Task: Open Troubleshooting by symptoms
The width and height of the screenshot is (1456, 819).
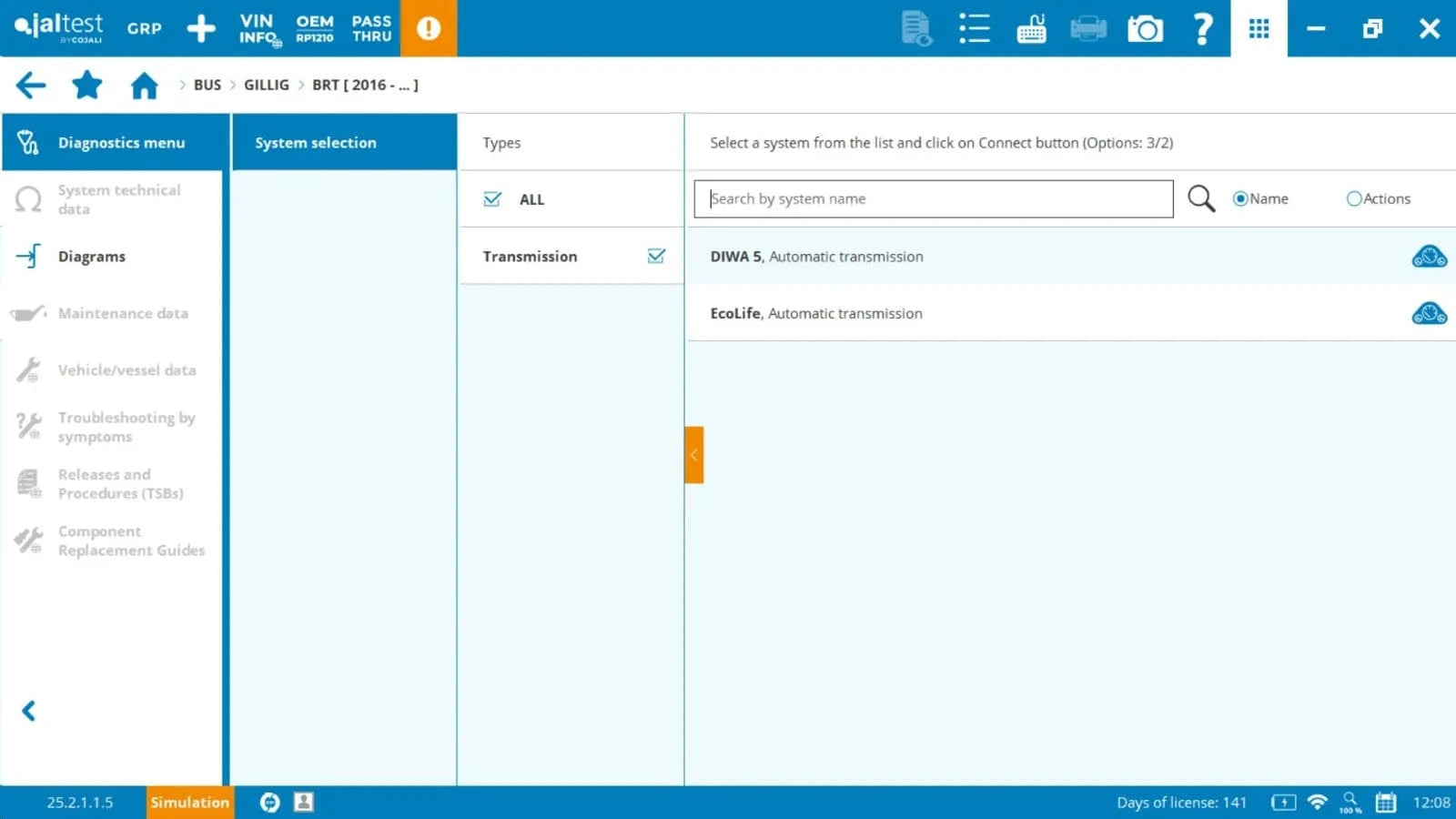Action: pyautogui.click(x=112, y=427)
